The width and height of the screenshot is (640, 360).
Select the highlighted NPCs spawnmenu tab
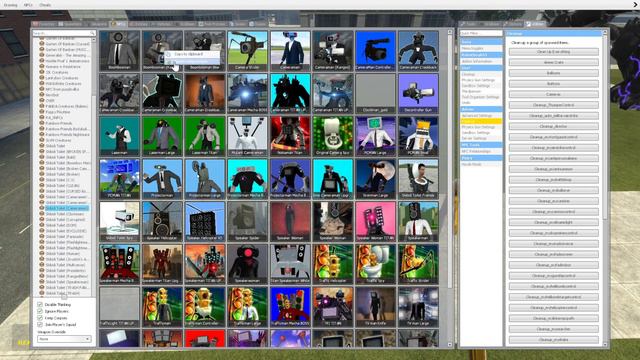pos(119,24)
